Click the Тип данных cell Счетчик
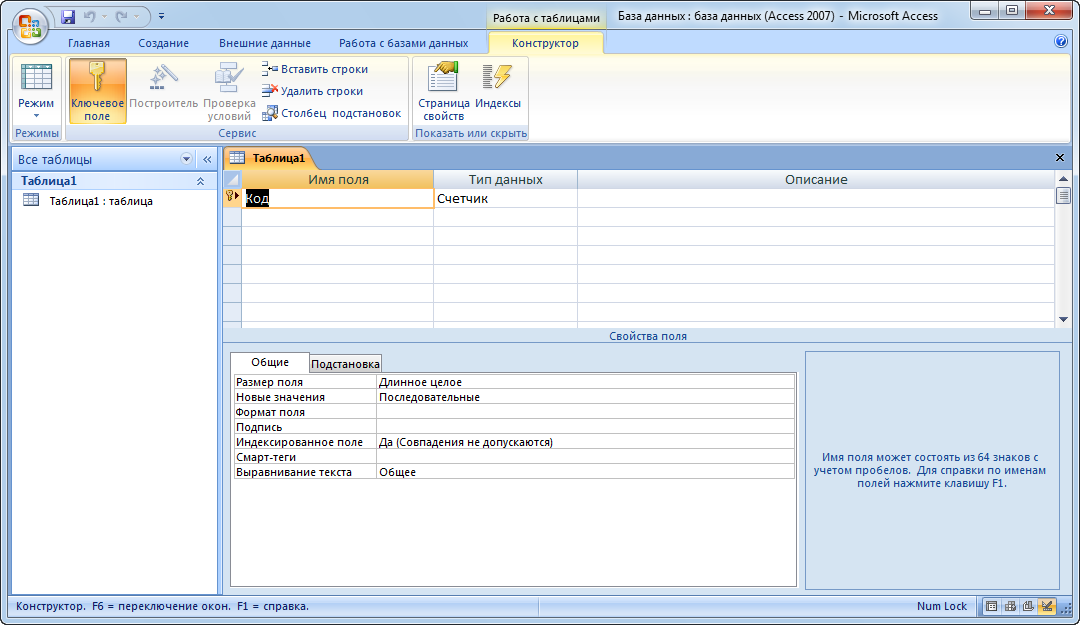The image size is (1080, 625). pyautogui.click(x=504, y=199)
